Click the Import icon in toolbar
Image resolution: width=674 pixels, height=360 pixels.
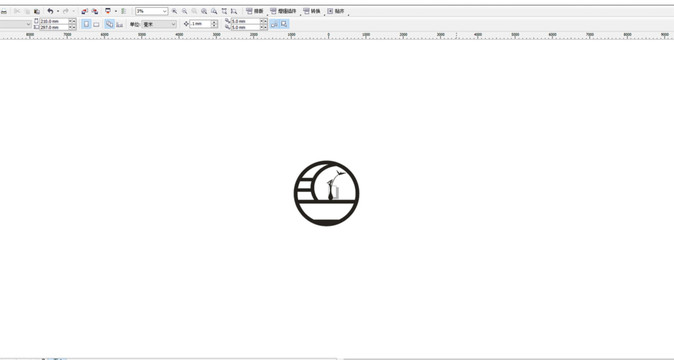pos(85,11)
